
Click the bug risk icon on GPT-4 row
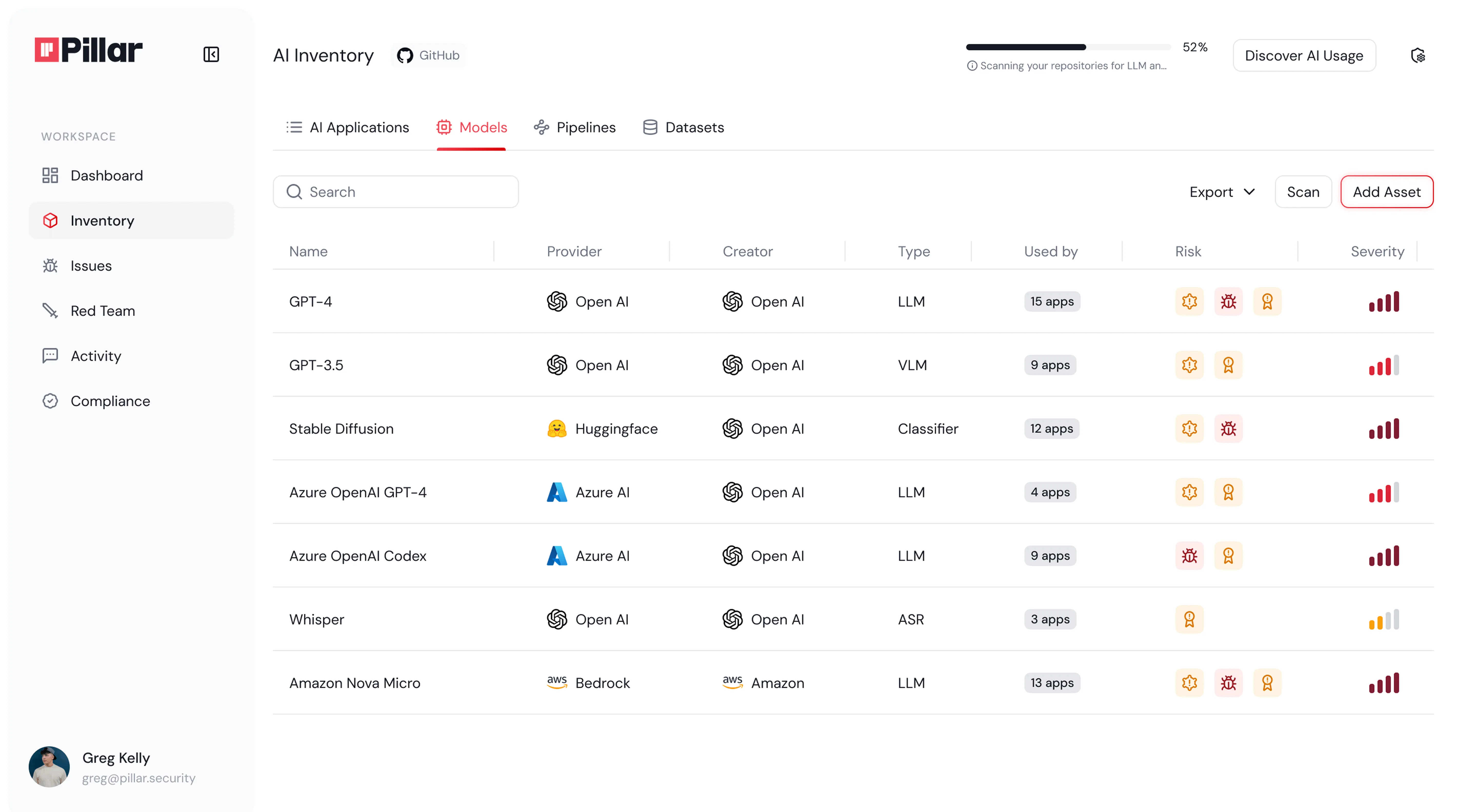click(1229, 301)
